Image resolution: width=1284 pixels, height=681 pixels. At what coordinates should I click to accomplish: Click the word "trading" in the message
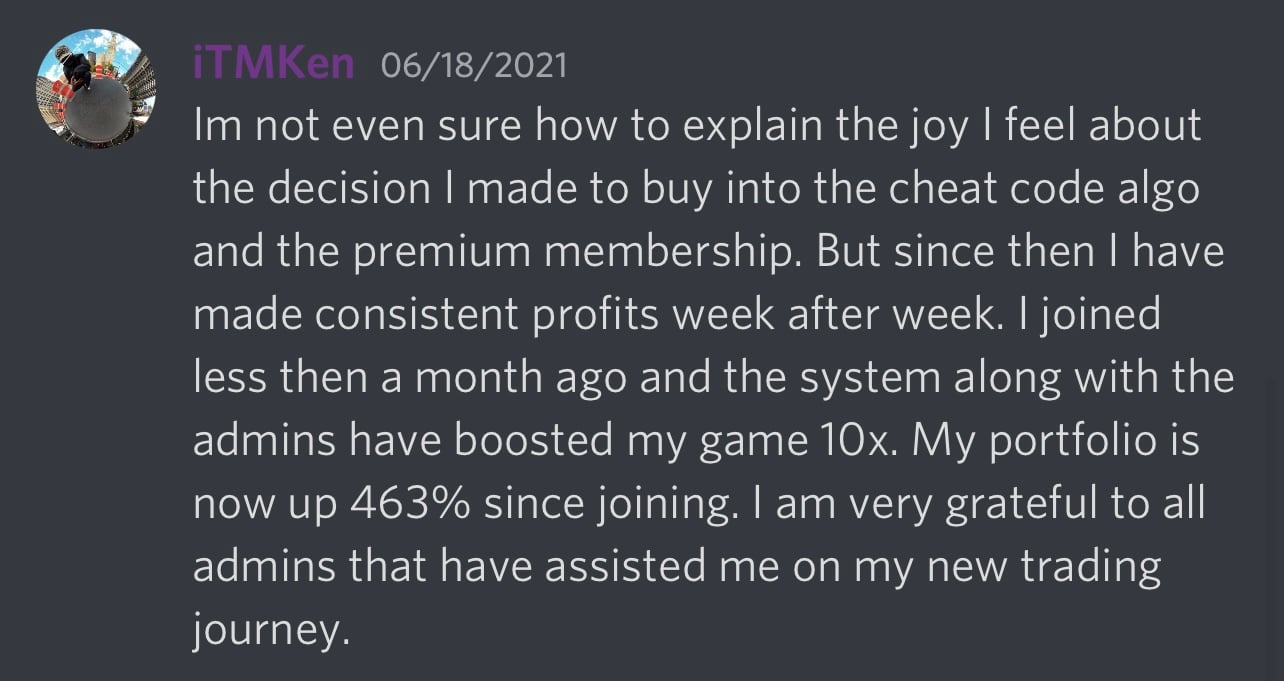(x=1090, y=568)
